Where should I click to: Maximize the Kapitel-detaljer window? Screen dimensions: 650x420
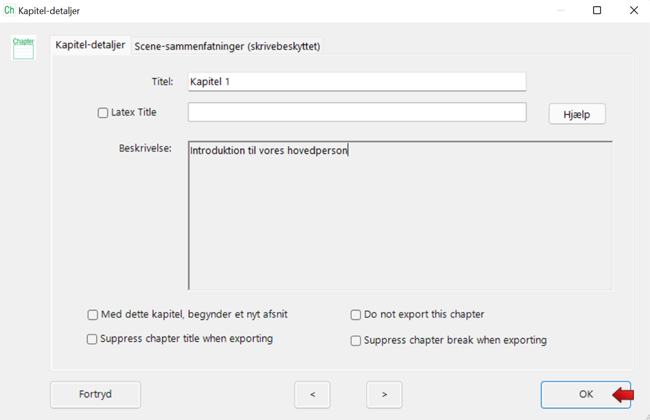[x=597, y=10]
